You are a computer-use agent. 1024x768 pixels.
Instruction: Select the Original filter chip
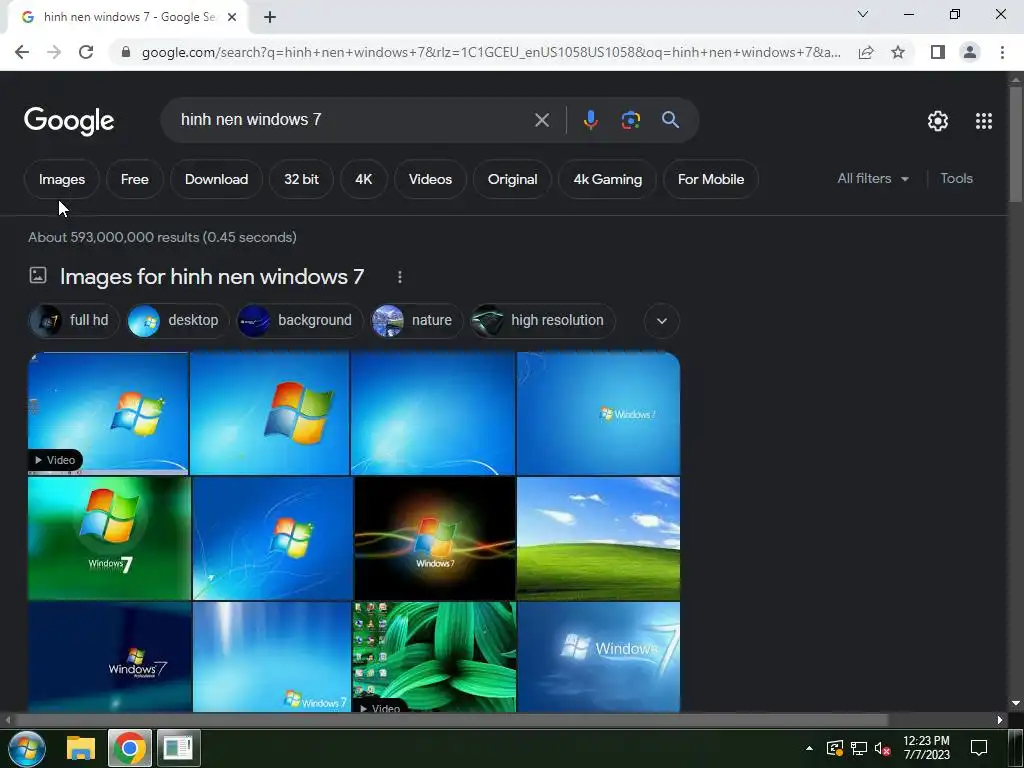click(x=513, y=179)
